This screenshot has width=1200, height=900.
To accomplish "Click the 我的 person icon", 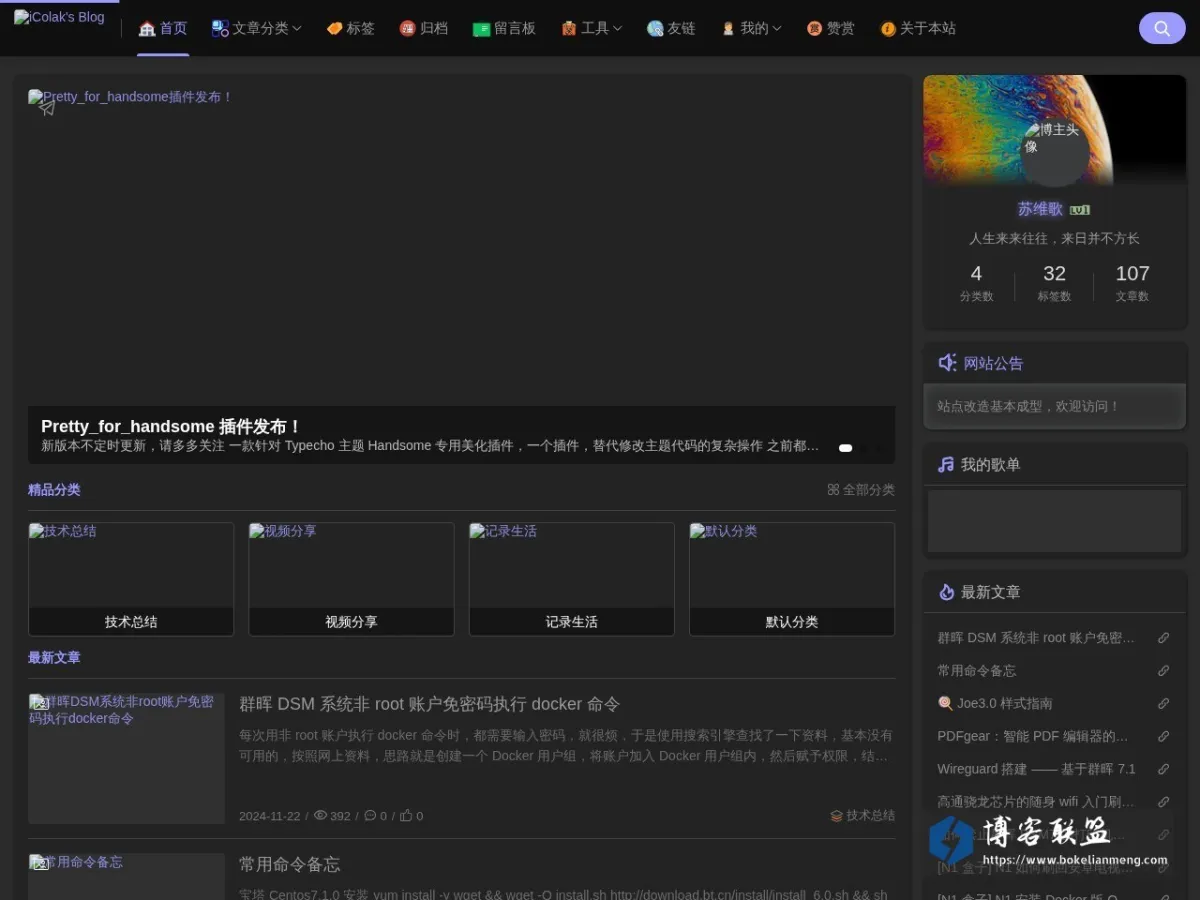I will (728, 29).
